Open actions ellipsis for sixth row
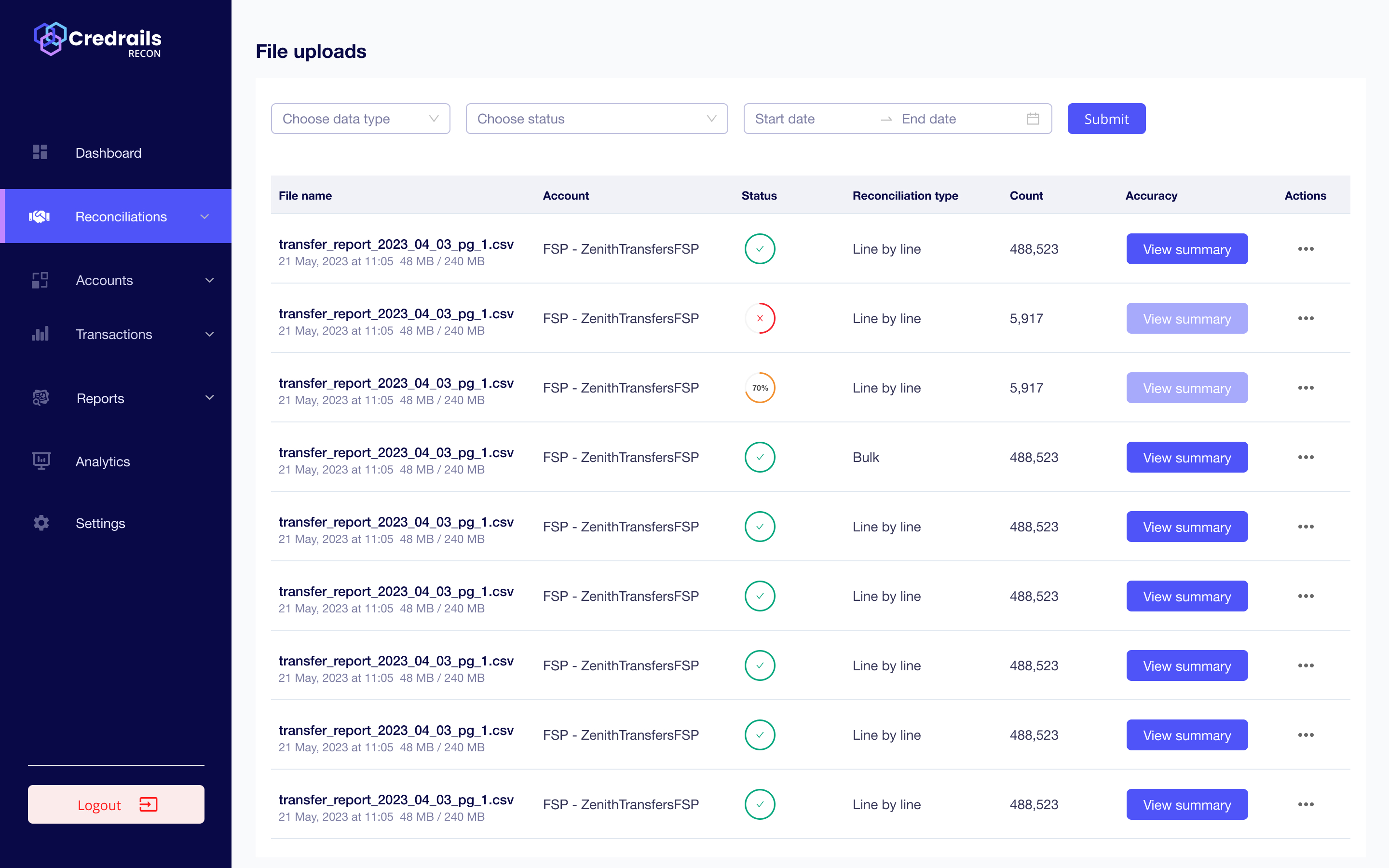Screen dimensions: 1389x868 pyautogui.click(x=1306, y=596)
